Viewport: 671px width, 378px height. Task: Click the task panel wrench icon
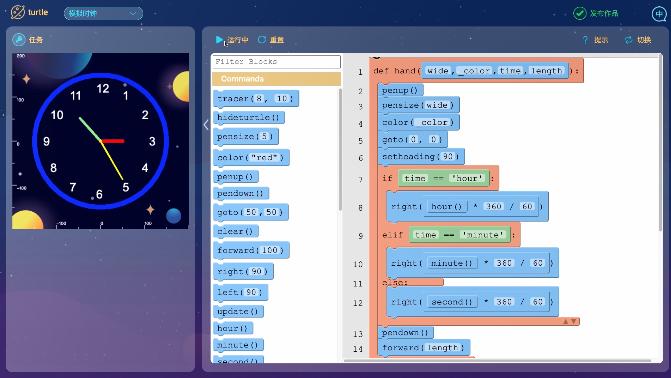click(x=18, y=39)
